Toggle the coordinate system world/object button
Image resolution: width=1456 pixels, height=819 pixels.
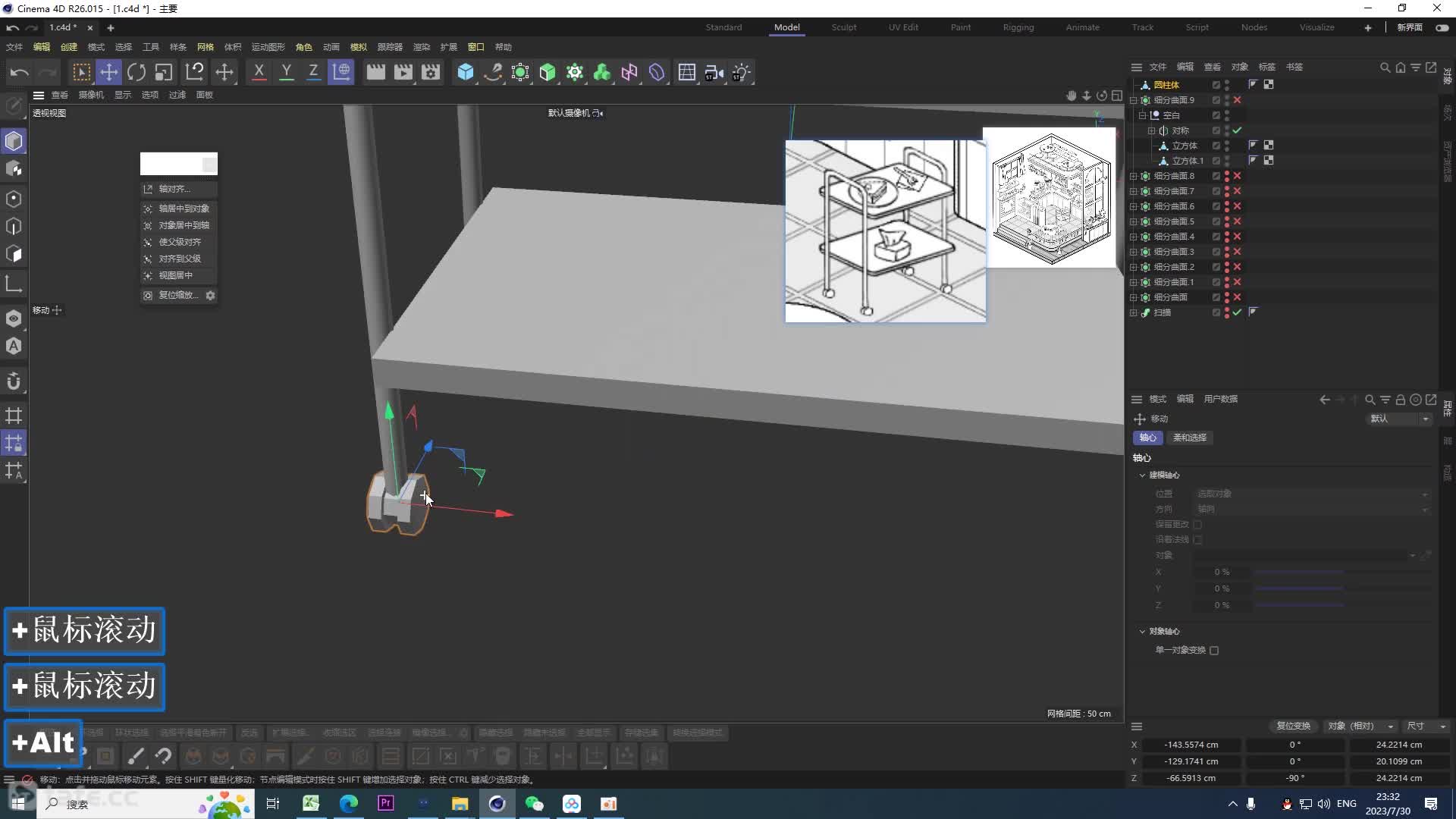point(341,72)
